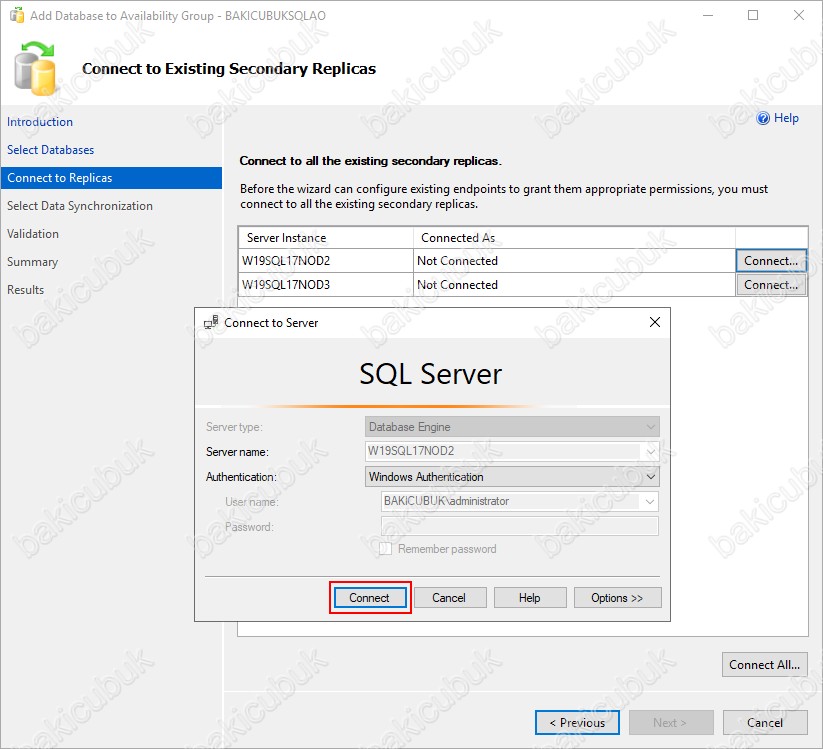Toggle the Remember password checkbox
This screenshot has width=823, height=749.
tap(385, 549)
